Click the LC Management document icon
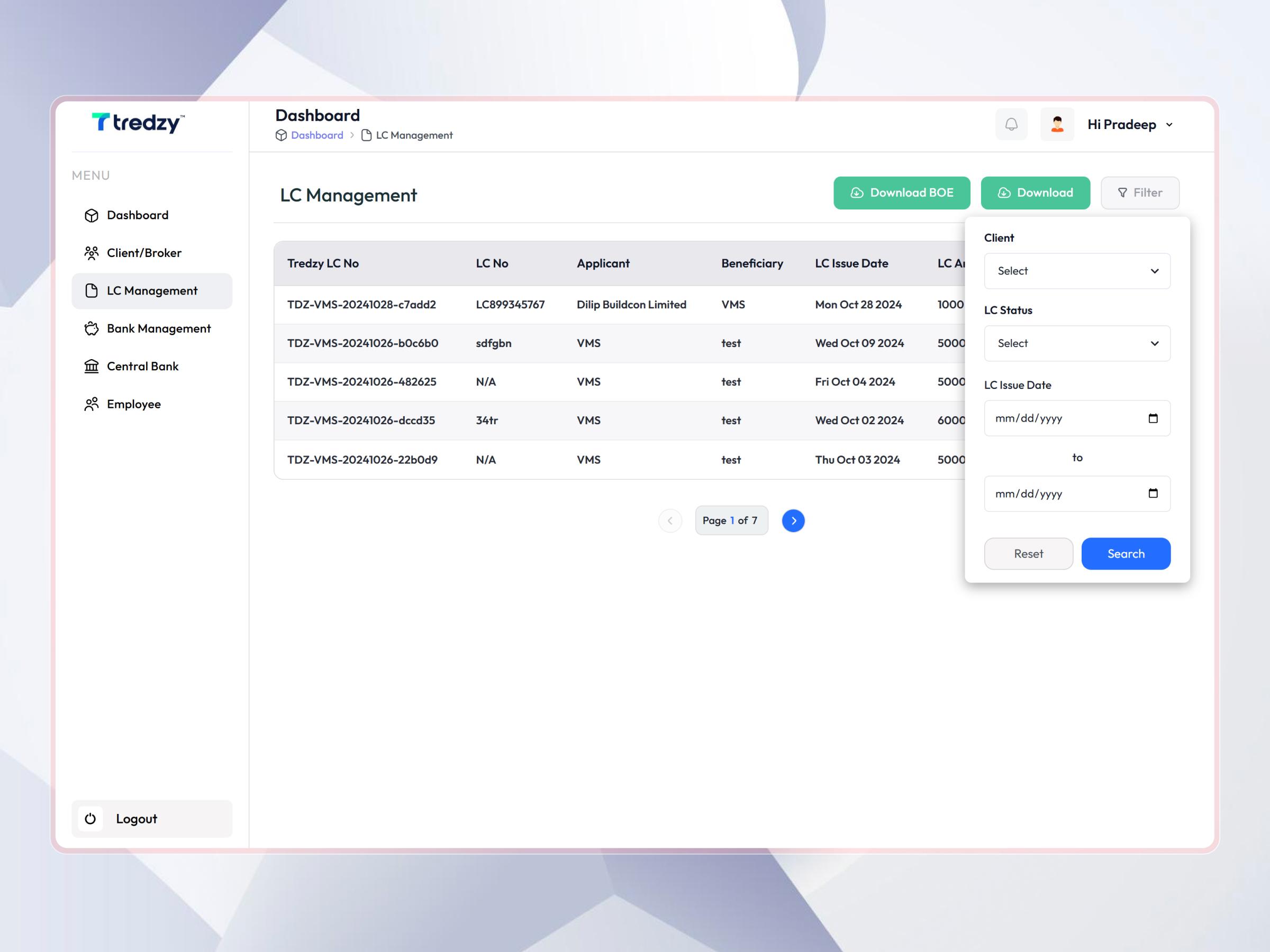This screenshot has width=1270, height=952. coord(92,291)
